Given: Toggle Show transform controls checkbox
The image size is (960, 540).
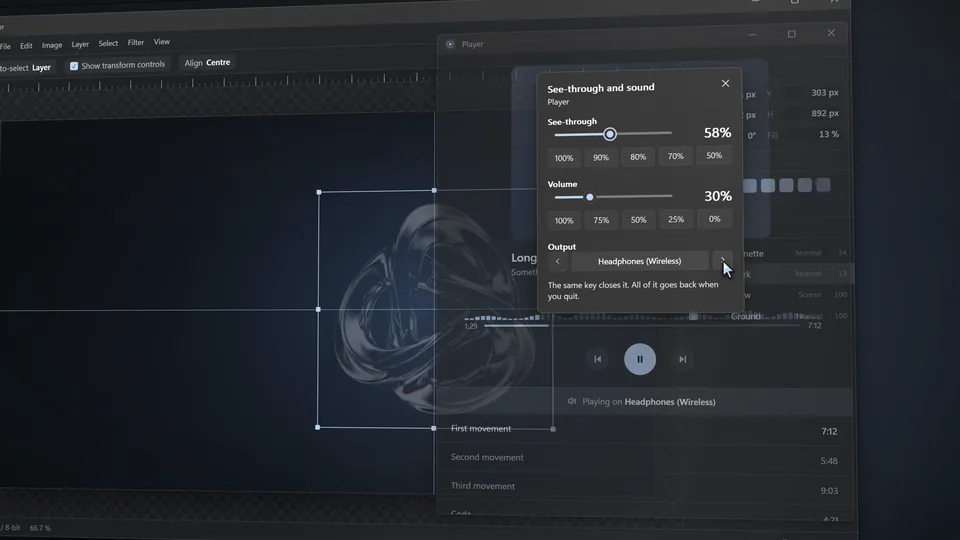Looking at the screenshot, I should (x=74, y=66).
